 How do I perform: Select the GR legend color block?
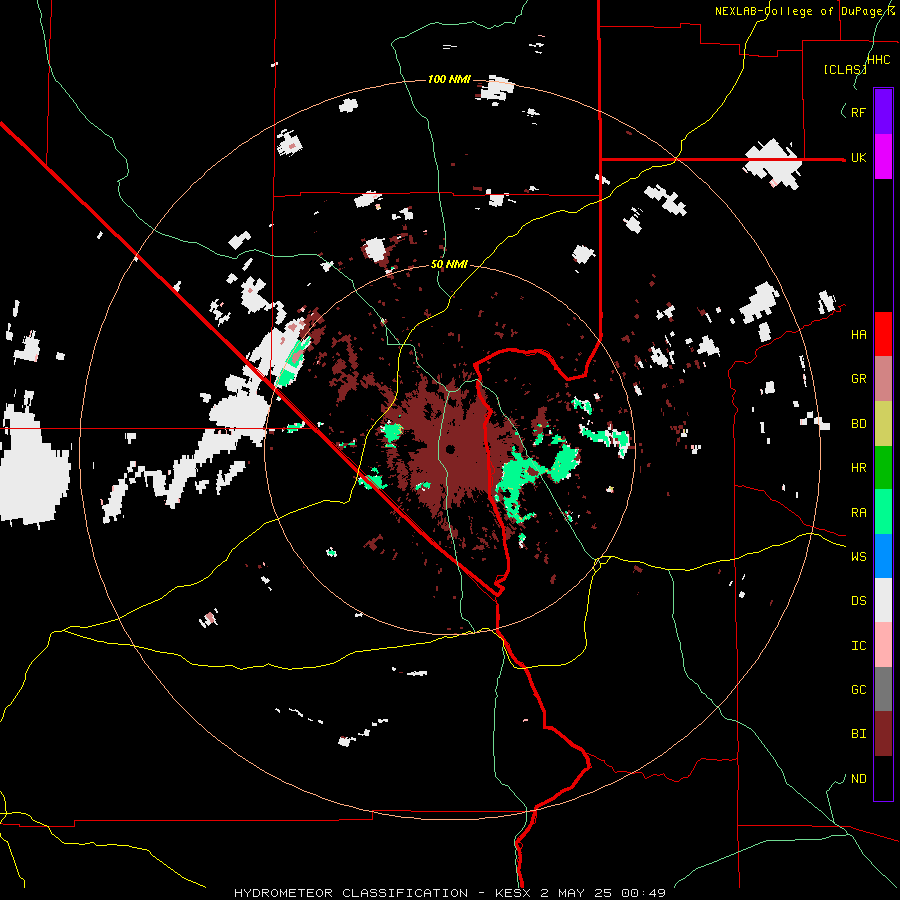[x=883, y=379]
